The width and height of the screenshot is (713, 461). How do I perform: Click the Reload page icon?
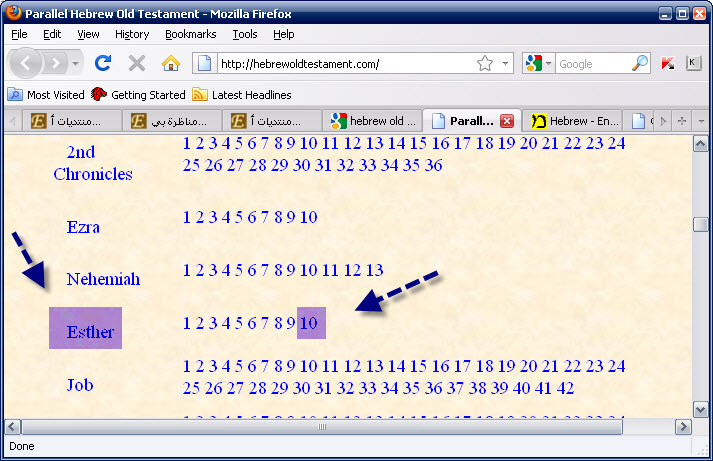pyautogui.click(x=102, y=63)
